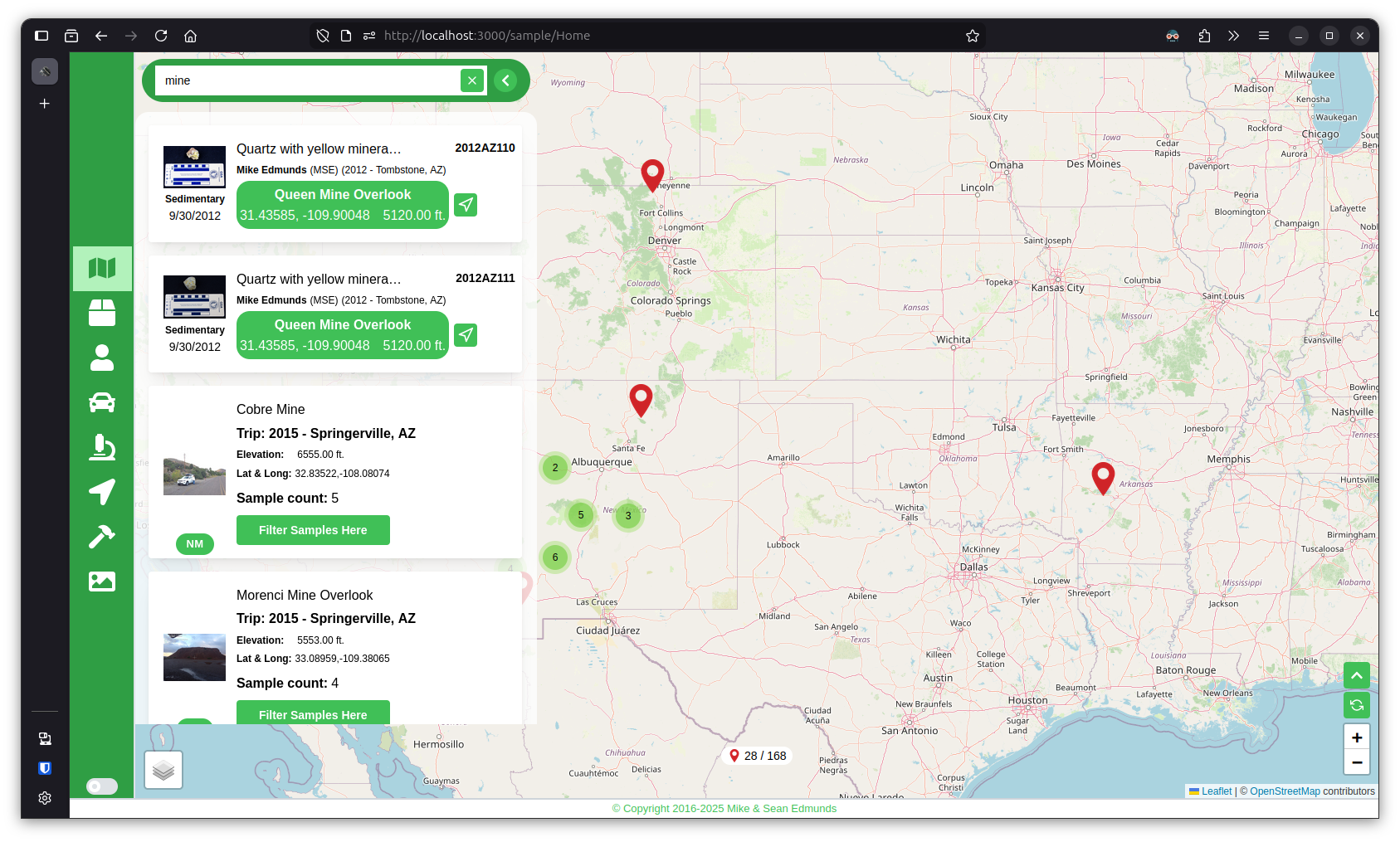
Task: Clear the search text field
Action: click(471, 80)
